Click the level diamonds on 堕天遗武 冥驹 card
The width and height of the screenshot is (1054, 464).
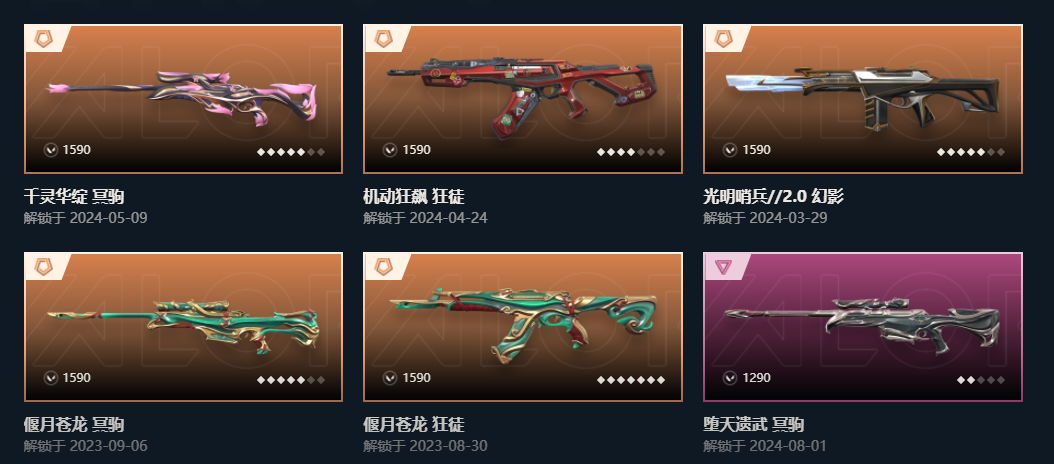click(x=981, y=380)
